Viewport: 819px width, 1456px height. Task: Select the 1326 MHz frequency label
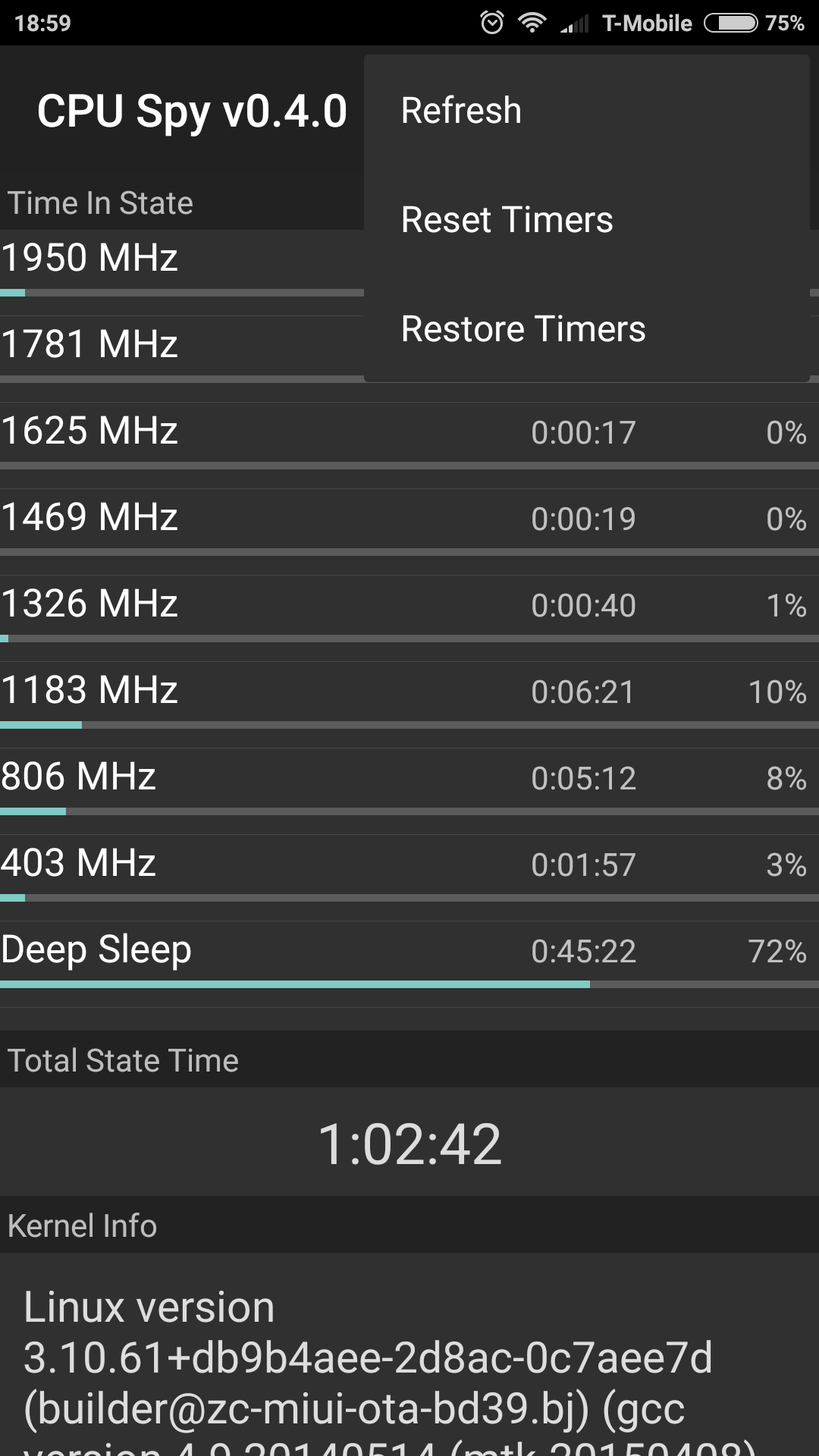[x=89, y=604]
